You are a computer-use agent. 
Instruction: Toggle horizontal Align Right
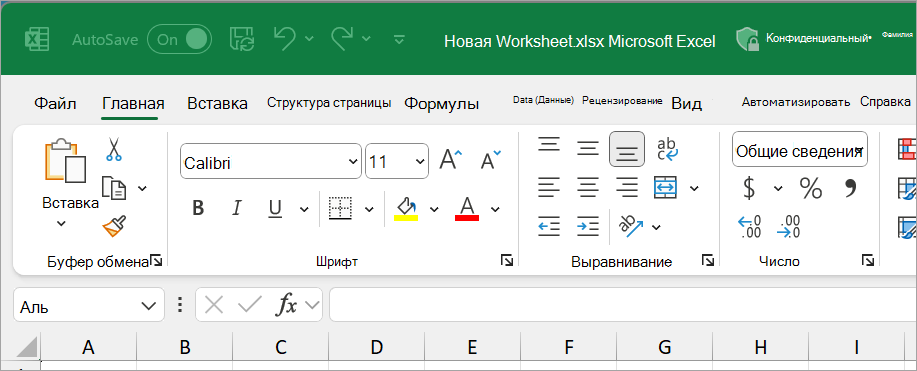point(627,187)
